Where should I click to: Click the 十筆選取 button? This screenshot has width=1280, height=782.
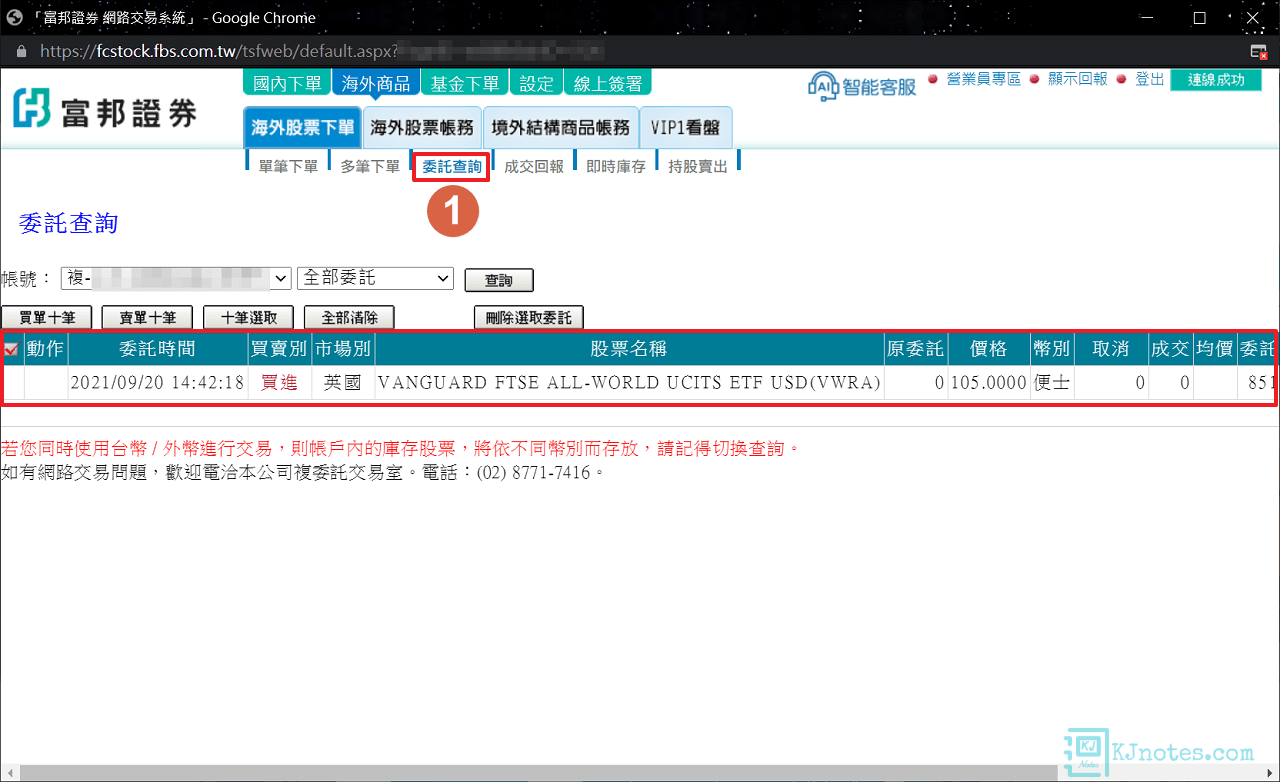coord(248,317)
